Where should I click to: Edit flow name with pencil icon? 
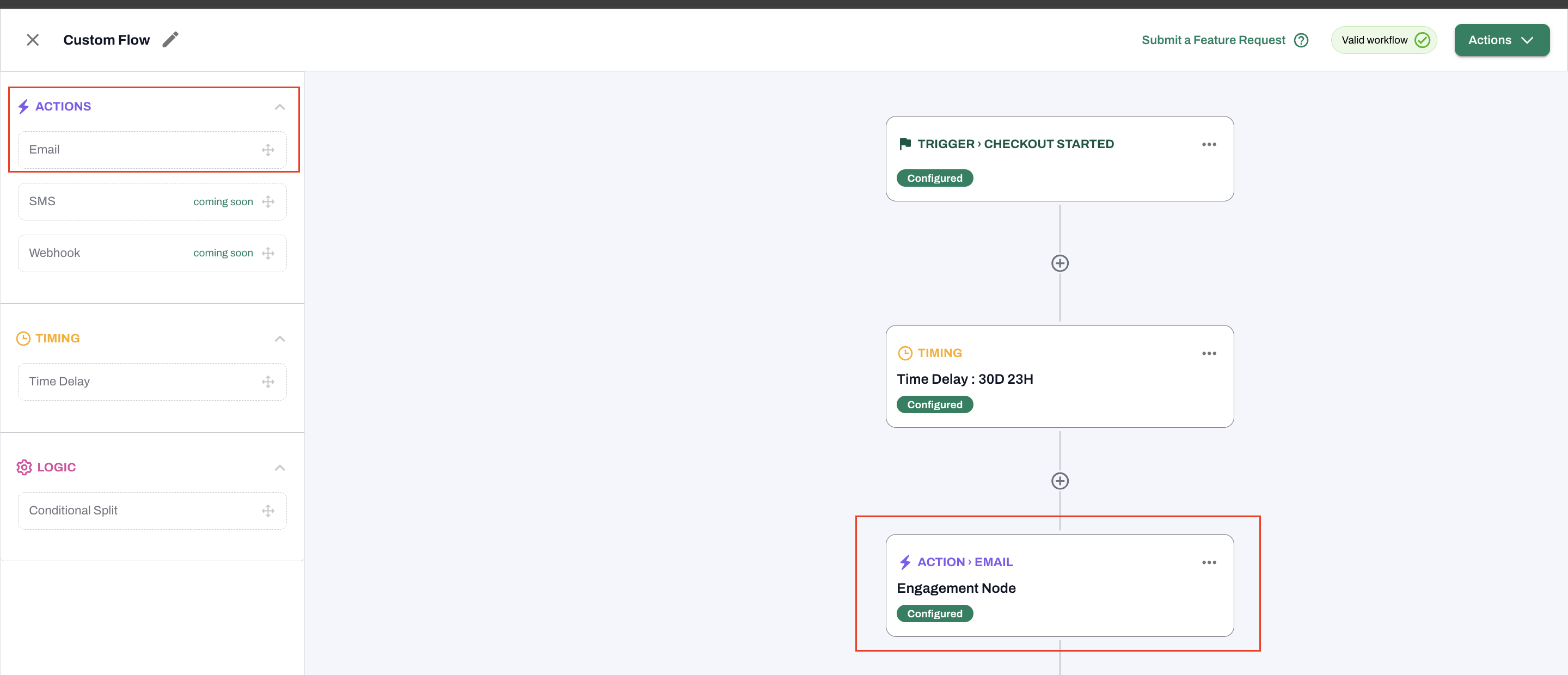click(x=170, y=40)
